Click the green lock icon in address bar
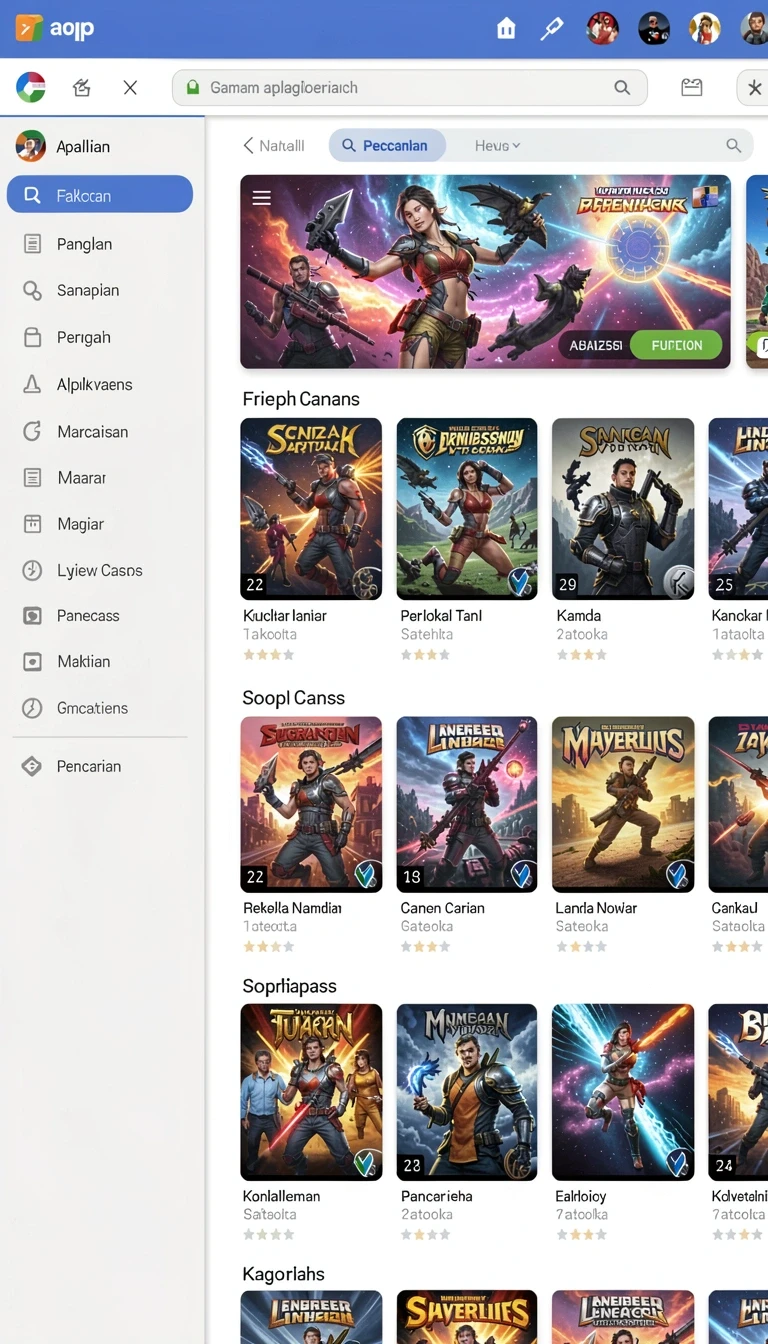The width and height of the screenshot is (768, 1344). (193, 88)
